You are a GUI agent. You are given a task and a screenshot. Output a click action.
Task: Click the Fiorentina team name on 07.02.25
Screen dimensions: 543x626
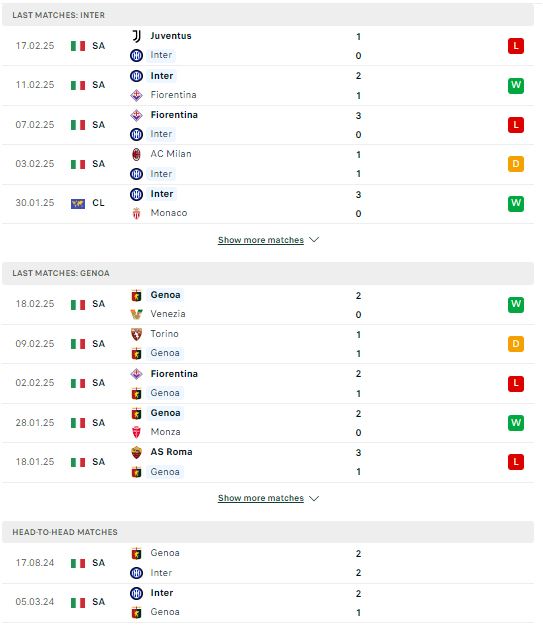tap(174, 115)
